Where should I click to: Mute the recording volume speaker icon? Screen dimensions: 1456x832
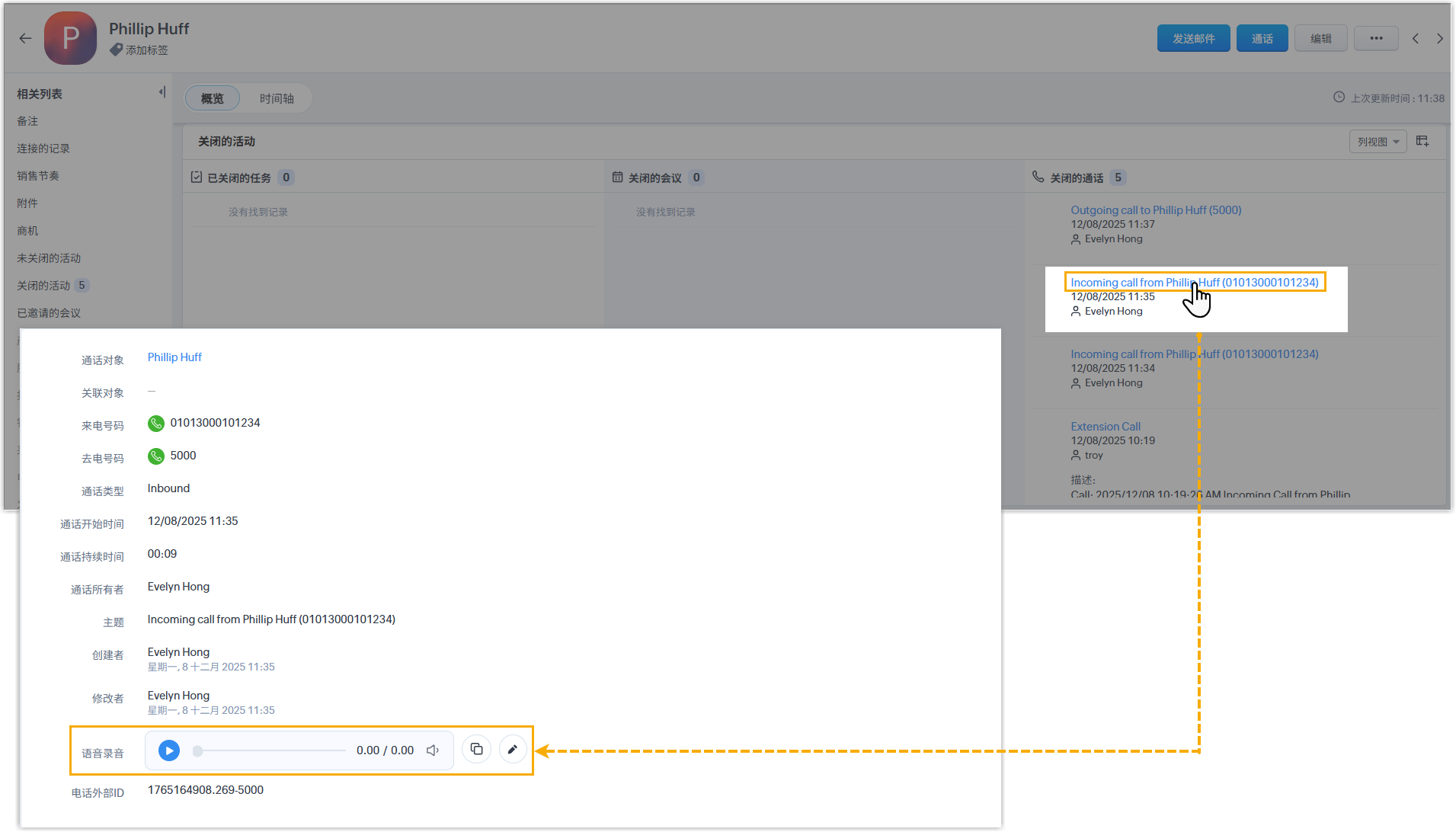tap(433, 750)
